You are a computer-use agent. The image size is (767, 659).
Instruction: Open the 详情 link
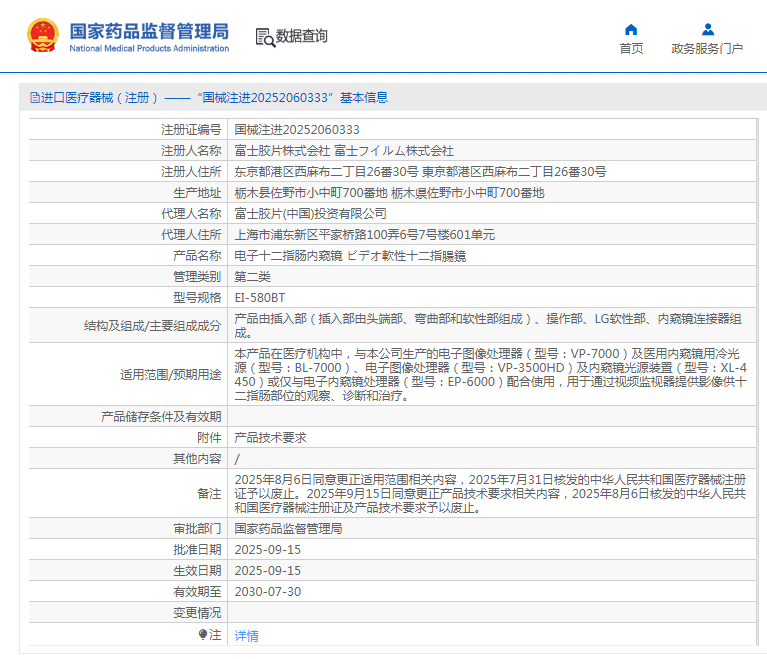click(x=247, y=636)
